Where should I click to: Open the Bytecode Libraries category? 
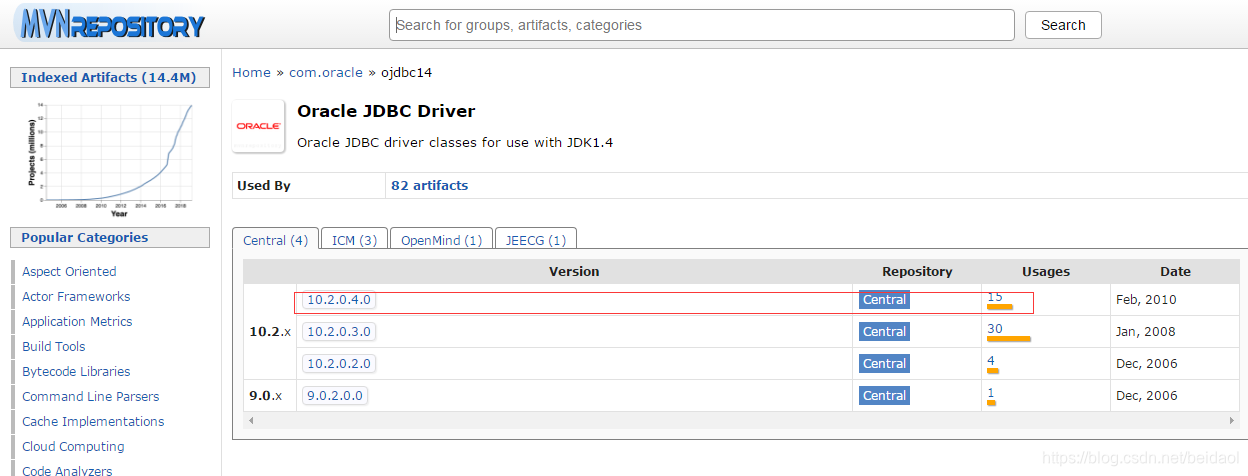pyautogui.click(x=76, y=371)
